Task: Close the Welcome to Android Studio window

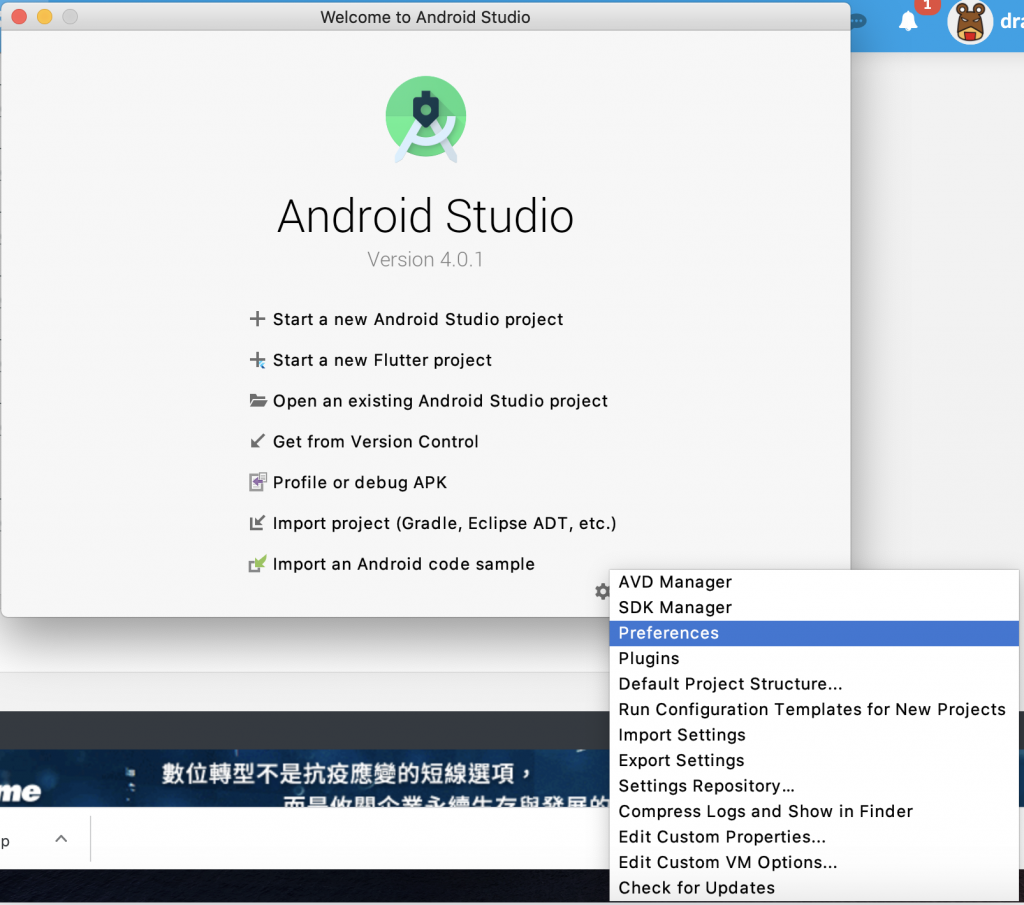Action: coord(20,17)
